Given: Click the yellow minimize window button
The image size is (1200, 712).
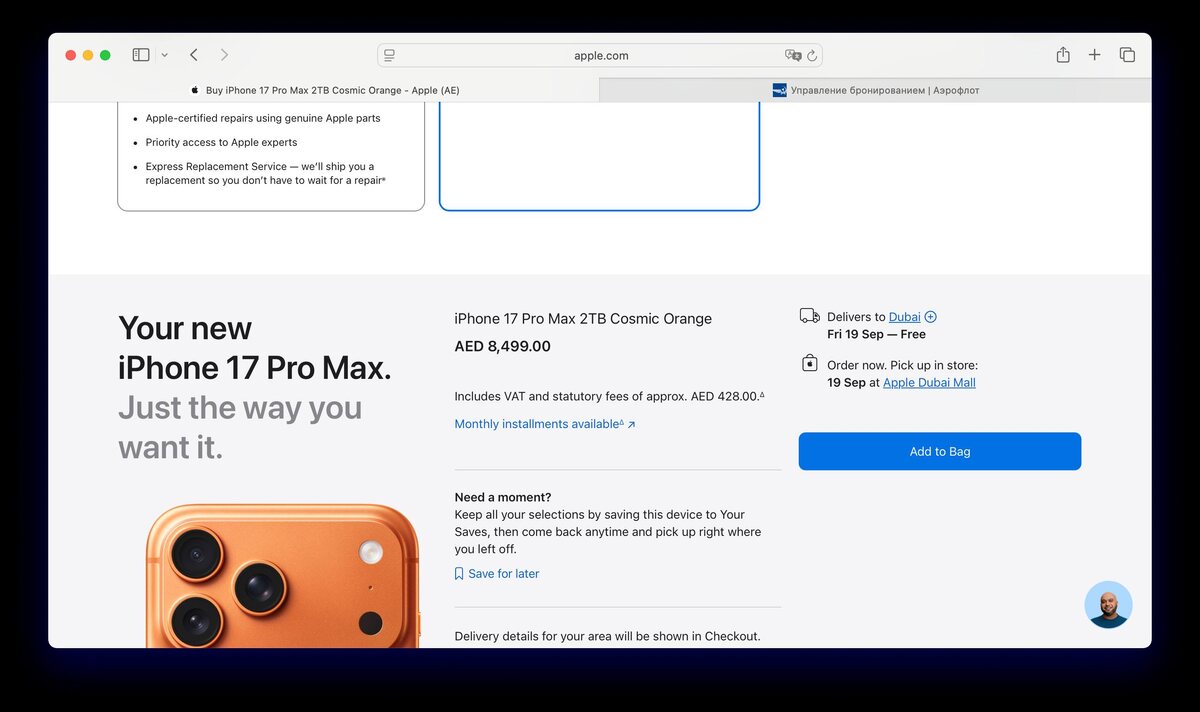Looking at the screenshot, I should coord(88,55).
